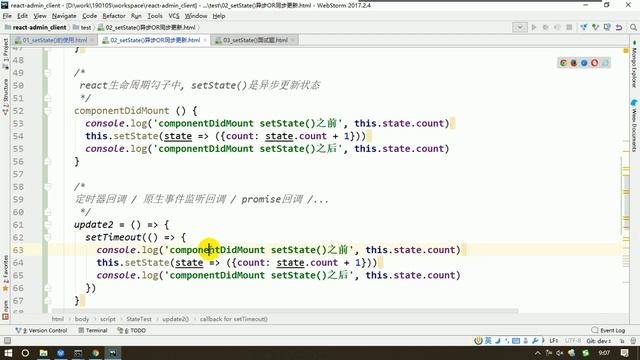Open the Mongo Explorer side panel

634,64
